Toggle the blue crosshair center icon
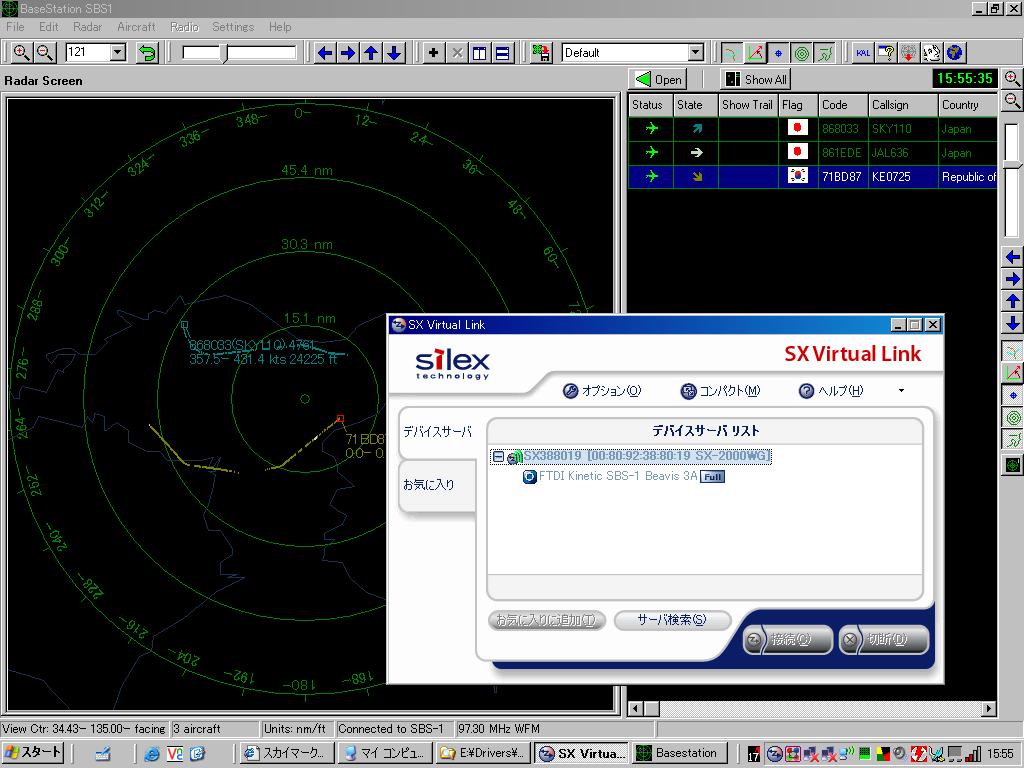This screenshot has width=1024, height=768. pos(778,53)
